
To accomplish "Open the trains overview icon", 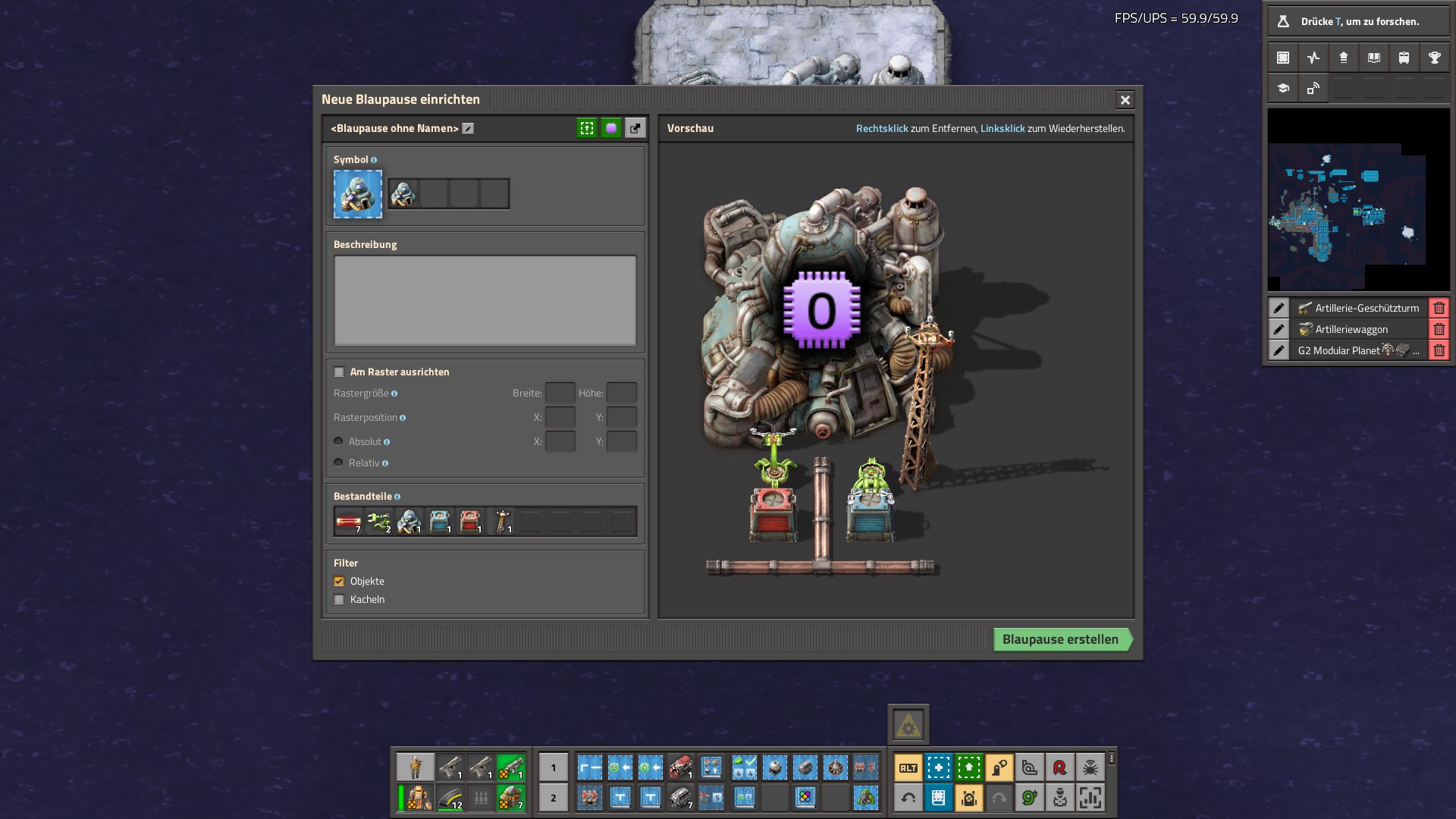I will point(1404,58).
